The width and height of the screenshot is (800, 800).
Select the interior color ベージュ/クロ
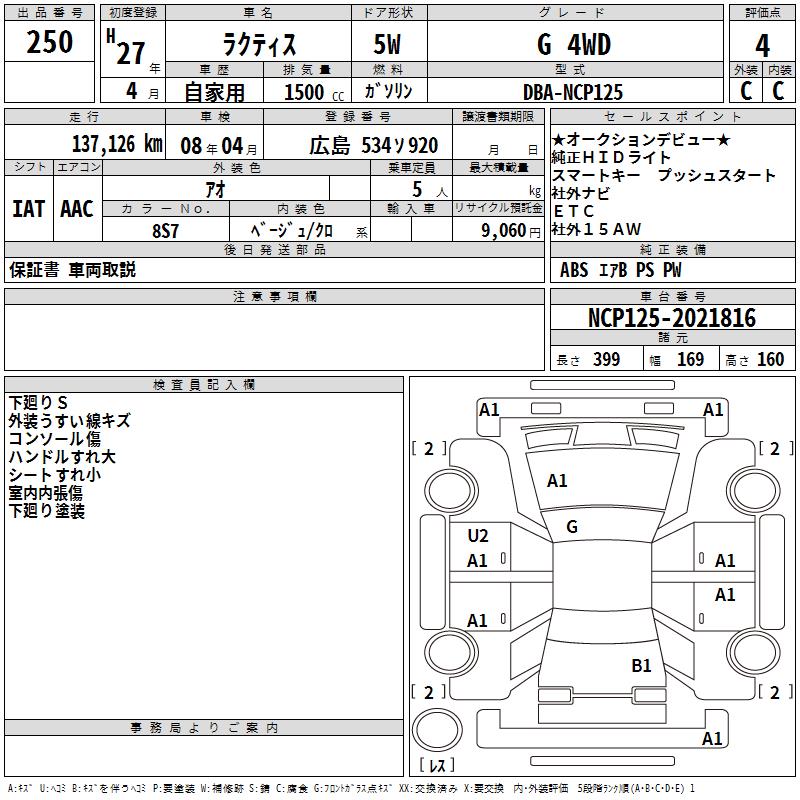pos(292,231)
